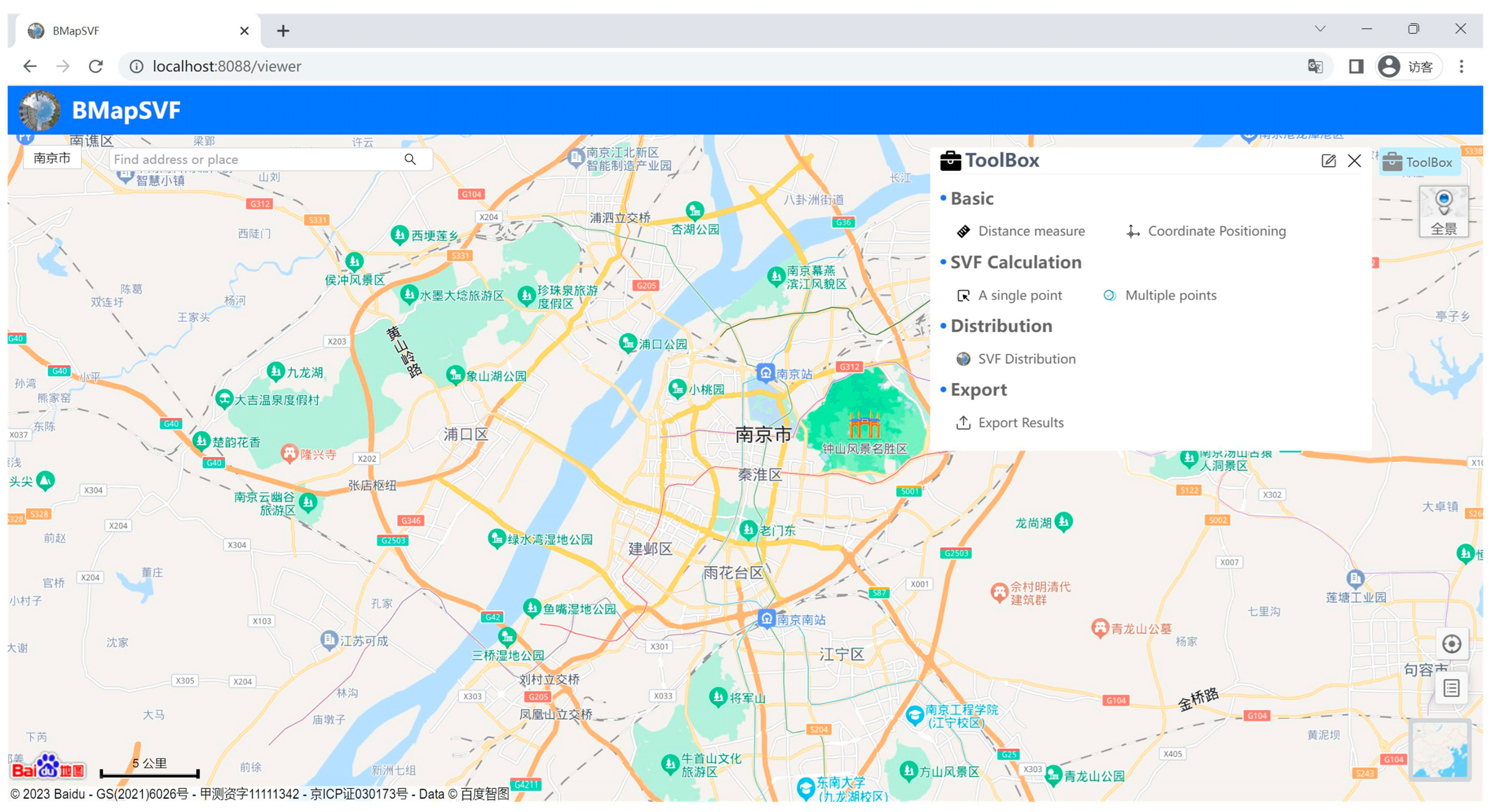Open SVF Distribution tool
The width and height of the screenshot is (1491, 812).
1026,359
